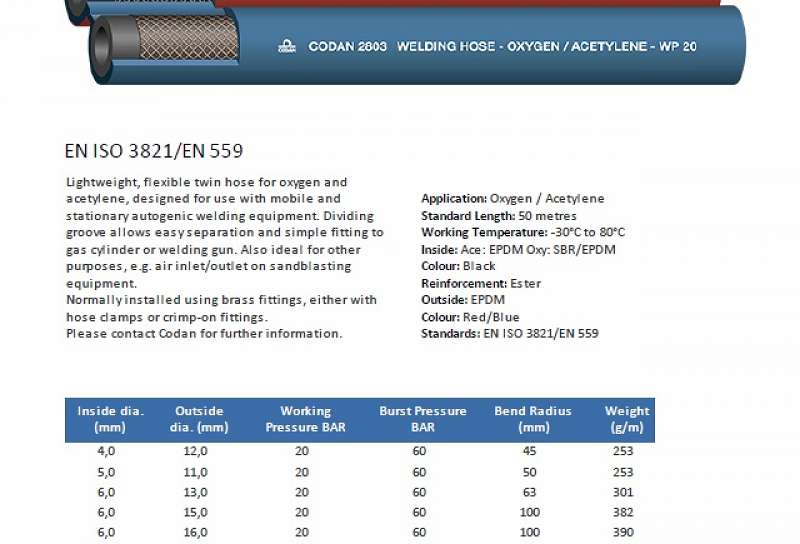Click the "CODAN 2803" text on the hose
The height and width of the screenshot is (544, 800).
pos(347,46)
